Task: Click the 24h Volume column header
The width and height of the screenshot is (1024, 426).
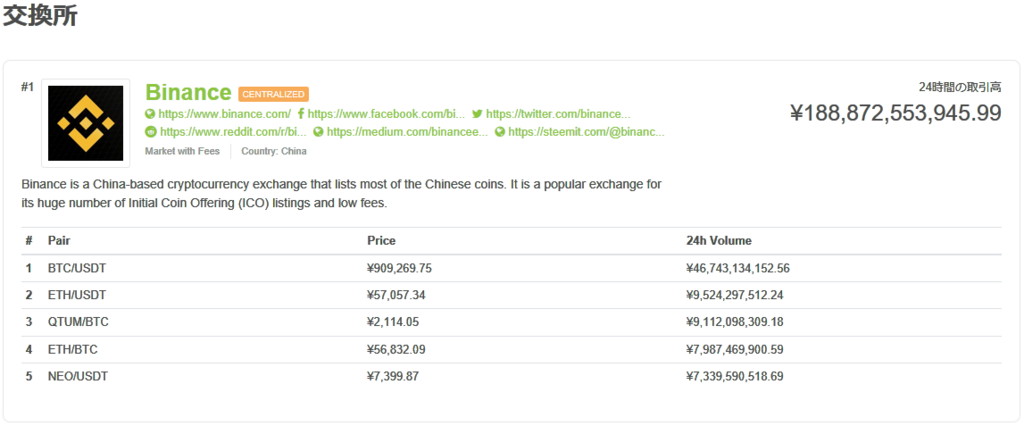Action: (x=718, y=240)
